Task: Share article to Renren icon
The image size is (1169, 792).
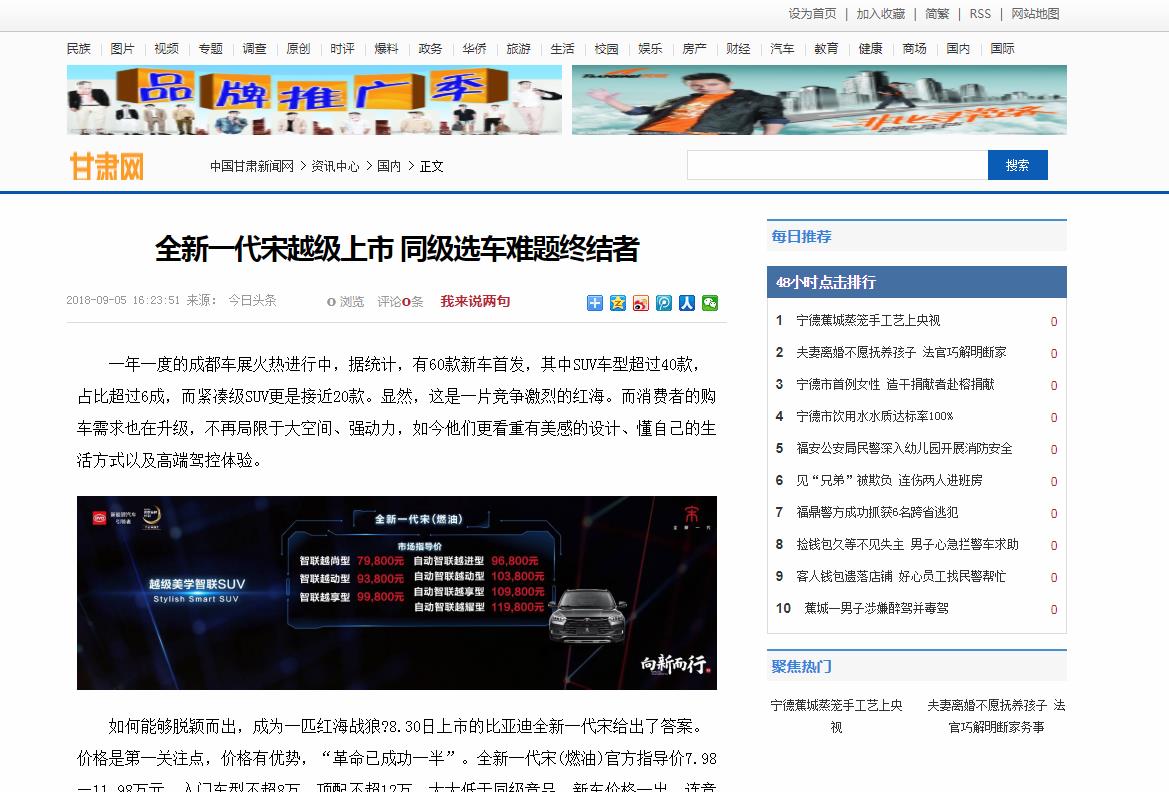Action: (687, 303)
